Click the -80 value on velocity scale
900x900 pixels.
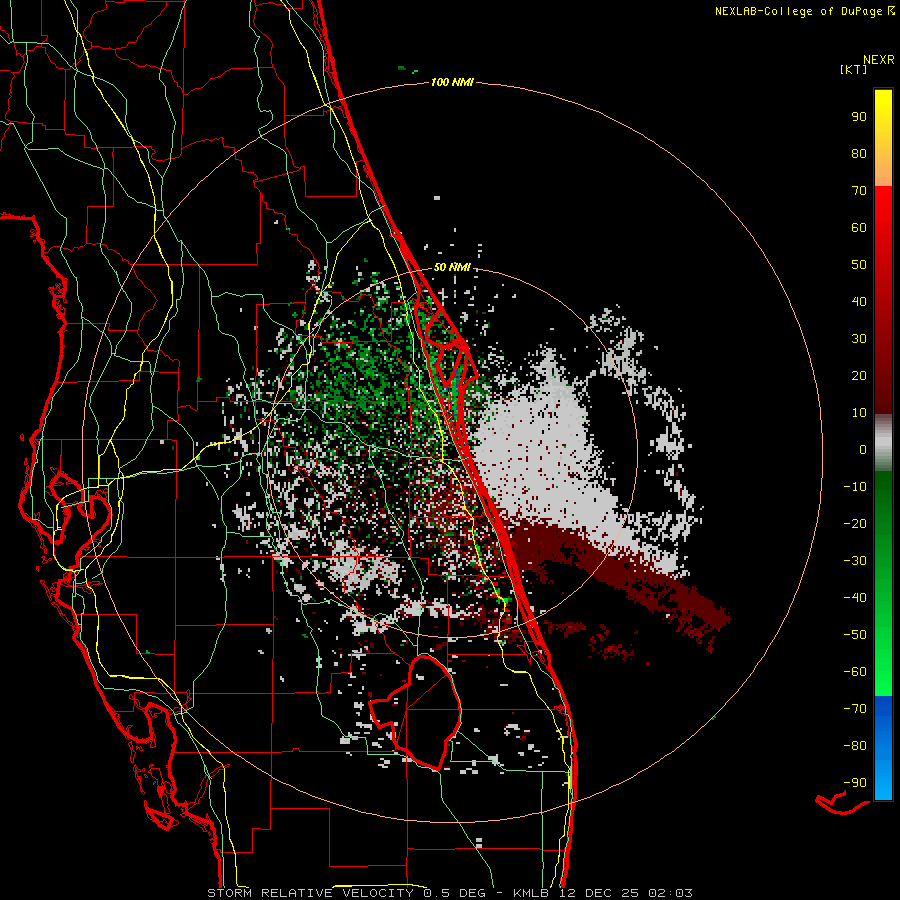point(855,746)
